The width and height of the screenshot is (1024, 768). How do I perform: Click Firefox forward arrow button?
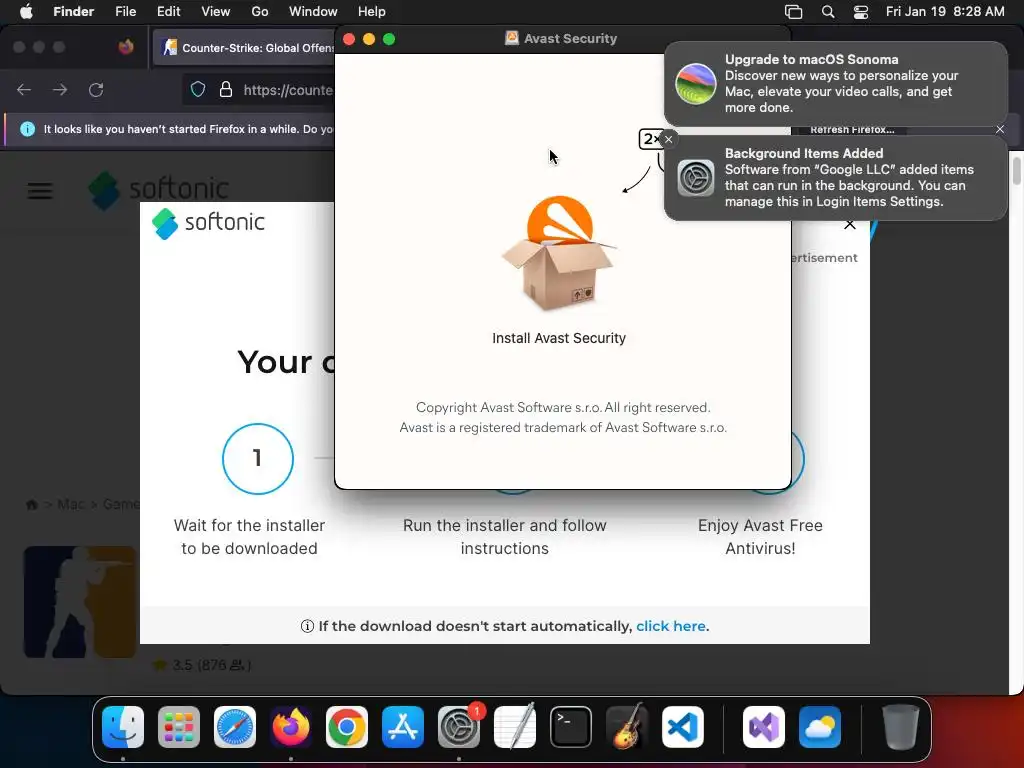60,89
